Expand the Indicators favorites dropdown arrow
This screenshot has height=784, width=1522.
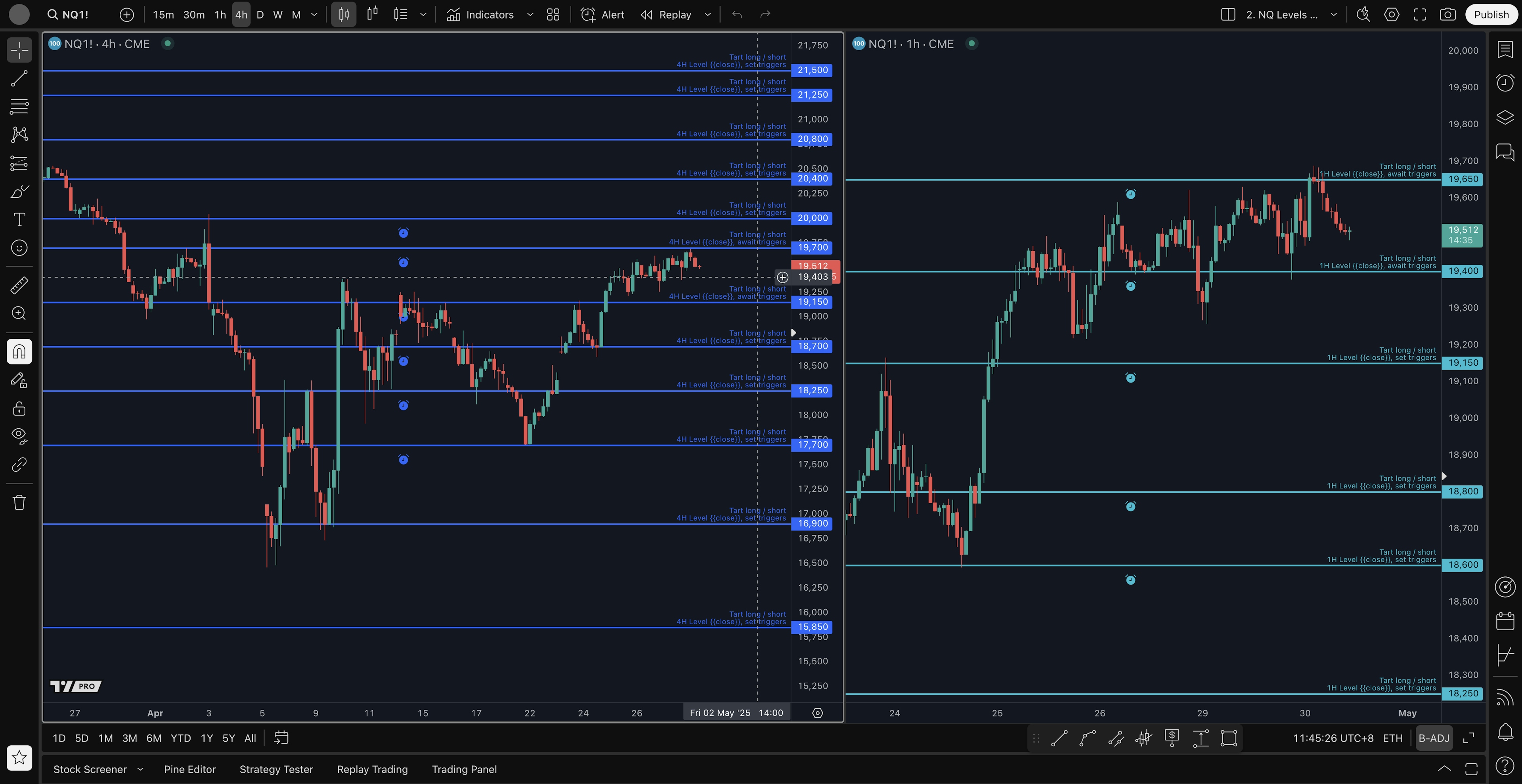pyautogui.click(x=530, y=15)
